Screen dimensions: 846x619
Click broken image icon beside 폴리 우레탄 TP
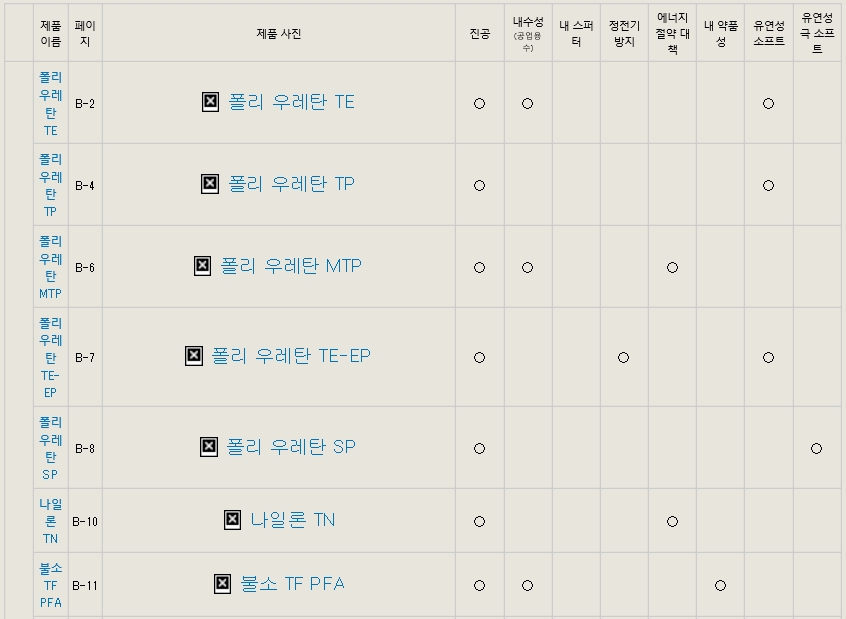click(210, 184)
